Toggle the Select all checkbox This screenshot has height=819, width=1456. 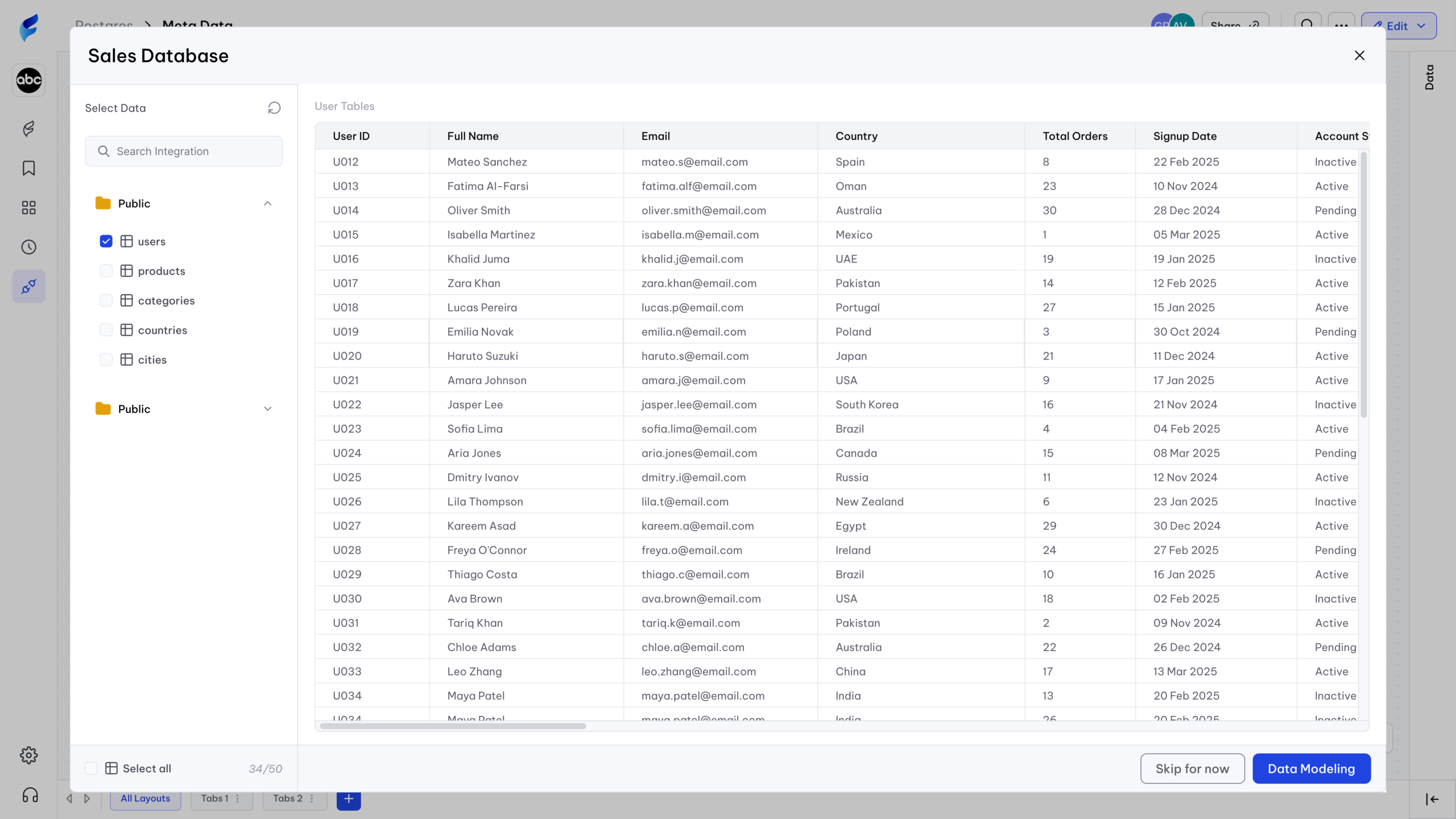[x=91, y=768]
